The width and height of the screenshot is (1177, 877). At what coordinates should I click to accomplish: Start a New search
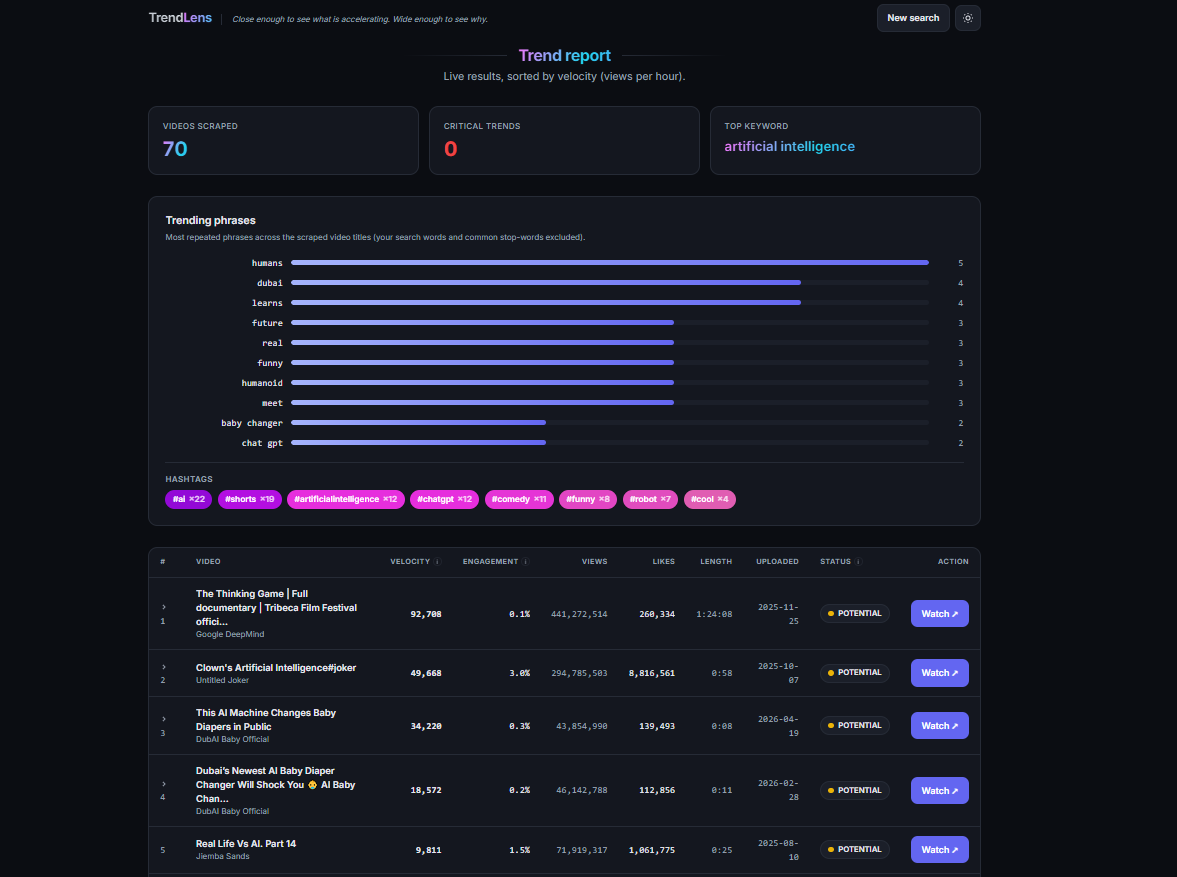coord(913,18)
